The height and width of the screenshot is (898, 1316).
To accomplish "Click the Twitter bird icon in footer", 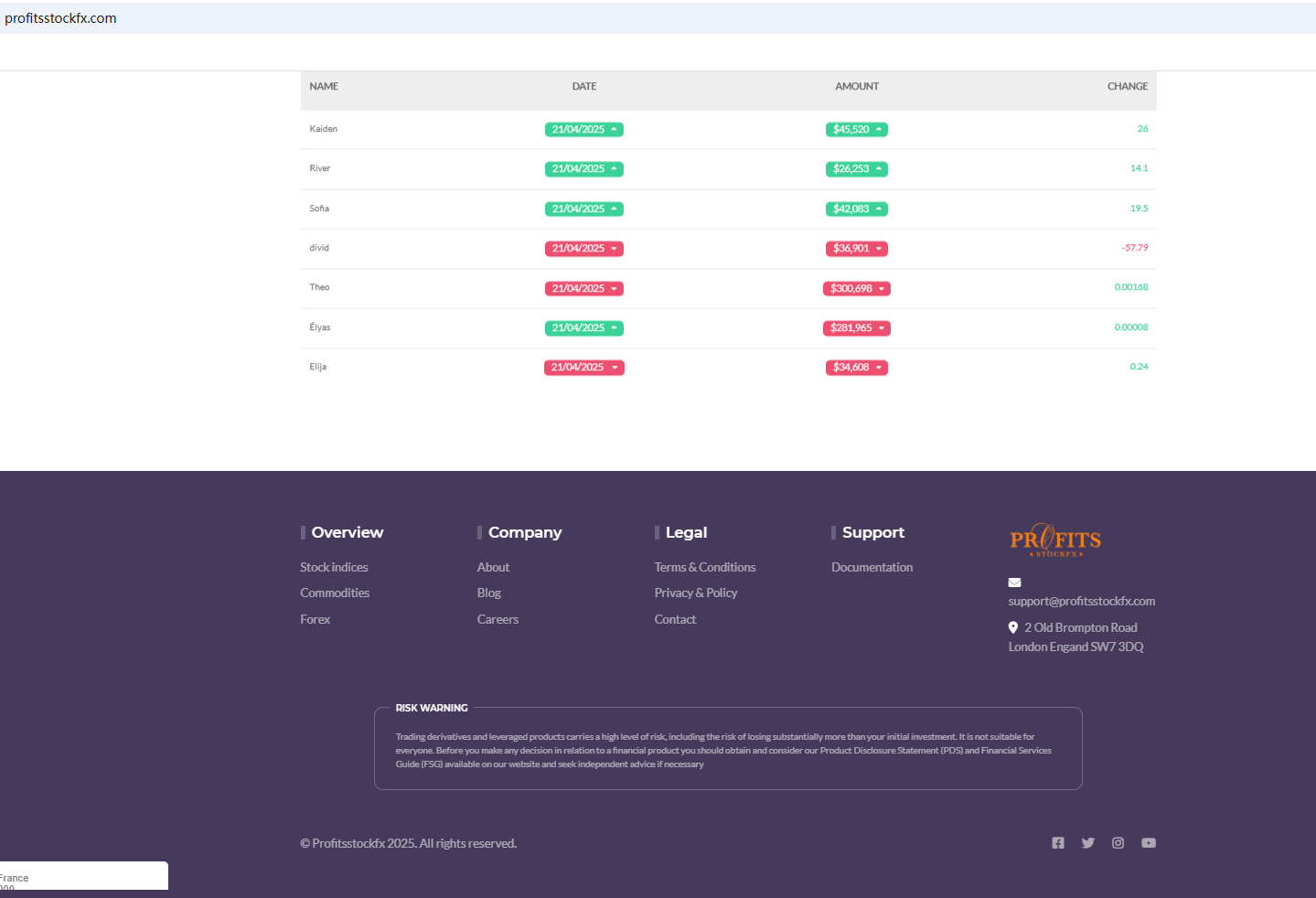I will tap(1088, 843).
